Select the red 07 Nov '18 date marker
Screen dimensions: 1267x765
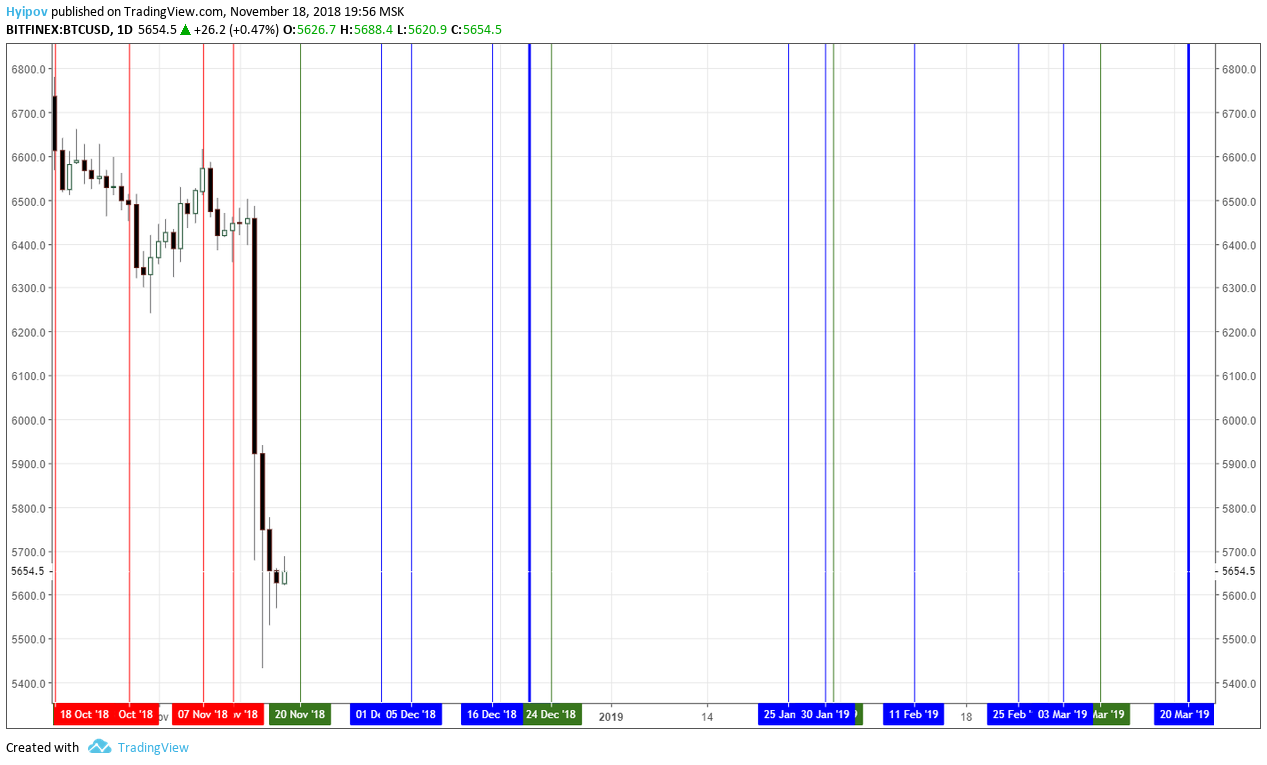[202, 715]
